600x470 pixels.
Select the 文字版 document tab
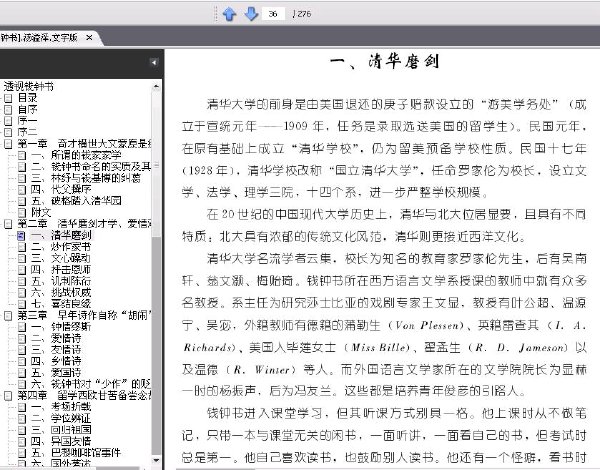point(39,38)
